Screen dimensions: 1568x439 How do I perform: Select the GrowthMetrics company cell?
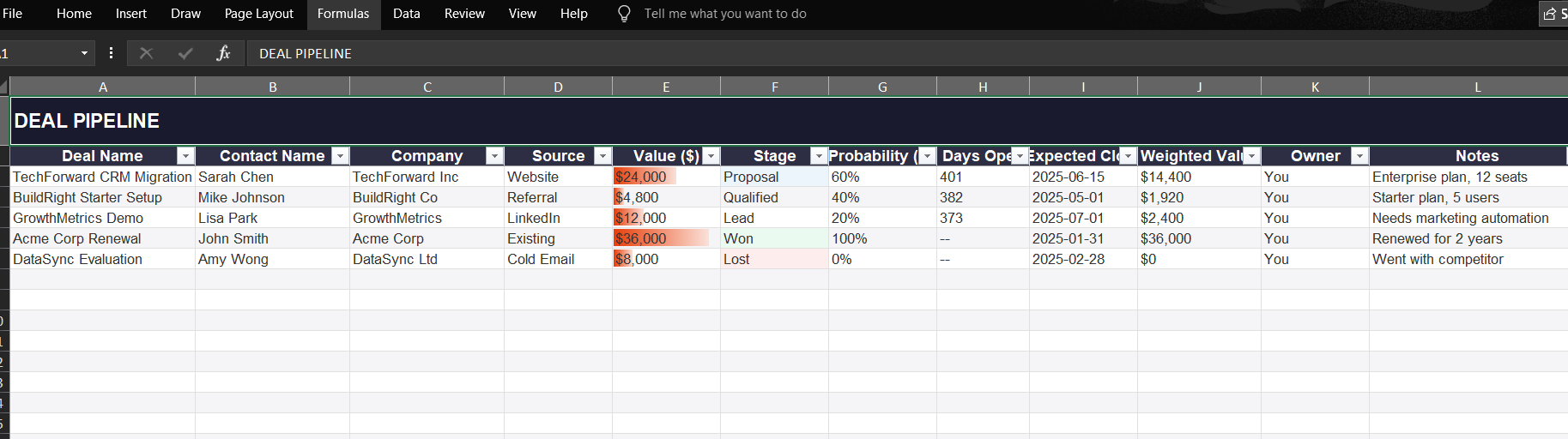point(427,218)
